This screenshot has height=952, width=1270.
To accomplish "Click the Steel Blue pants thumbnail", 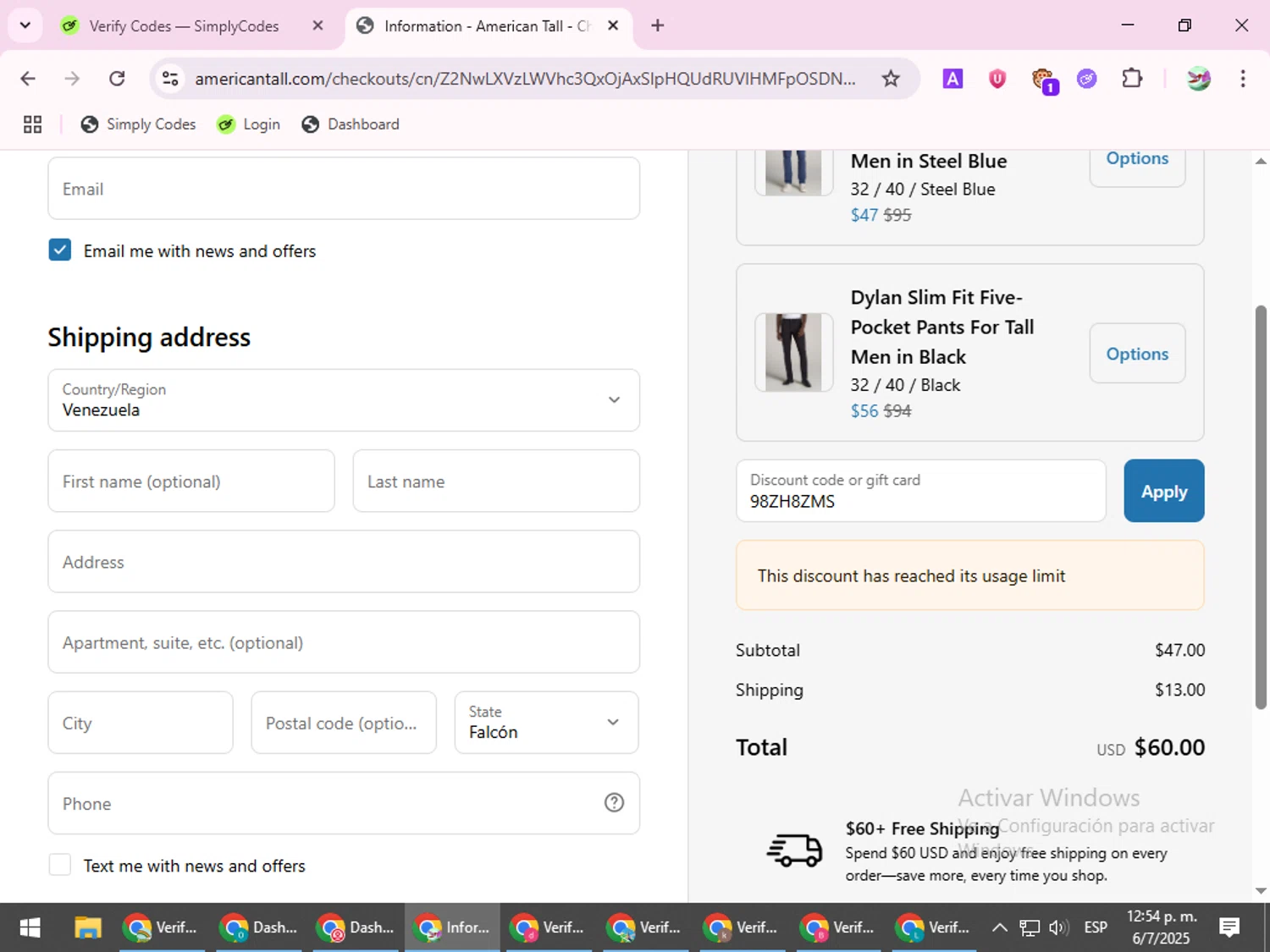I will click(793, 173).
